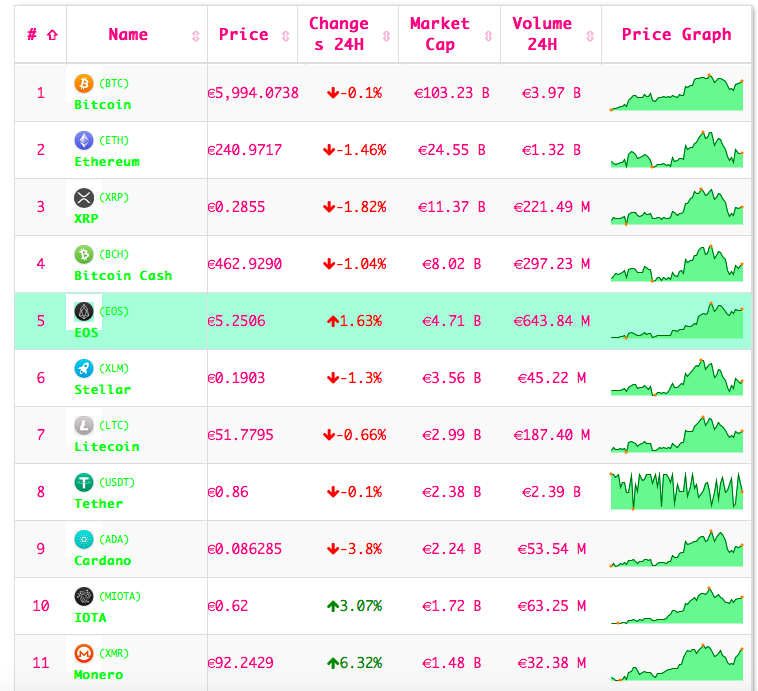
Task: Sort by Volume 24H column header
Action: coord(542,34)
